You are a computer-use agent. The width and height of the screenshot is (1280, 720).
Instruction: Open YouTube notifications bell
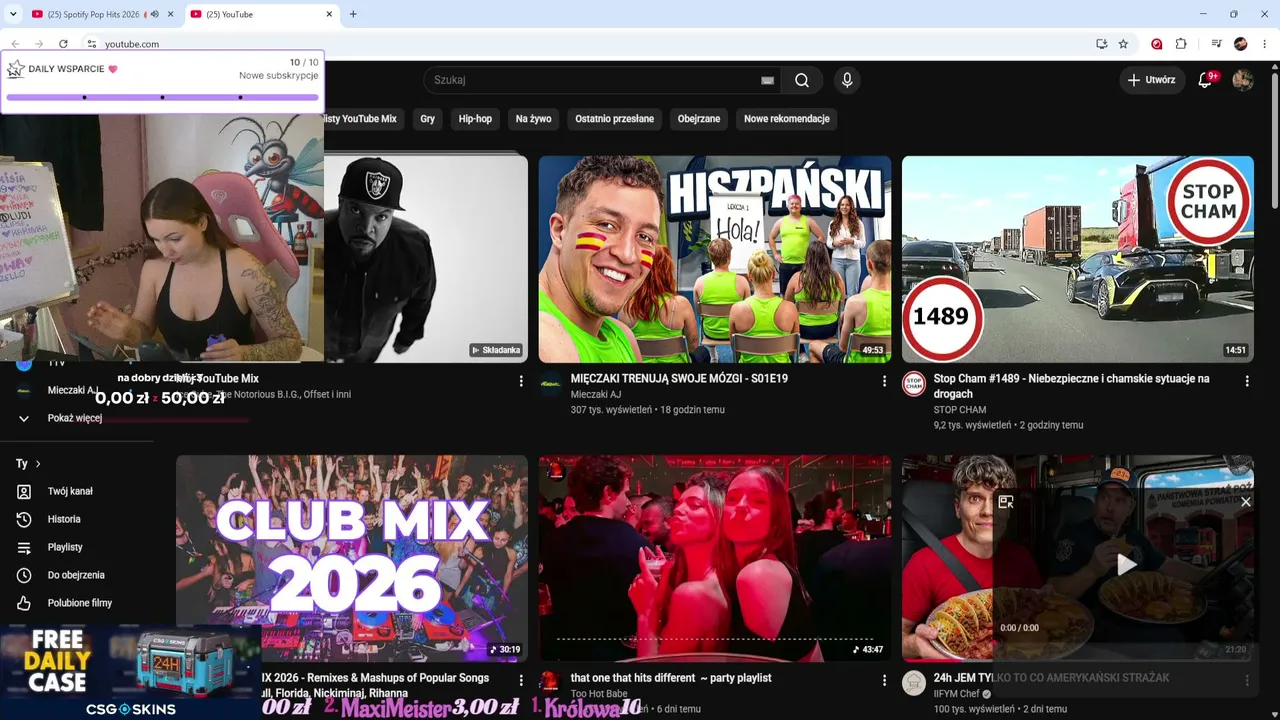1205,80
